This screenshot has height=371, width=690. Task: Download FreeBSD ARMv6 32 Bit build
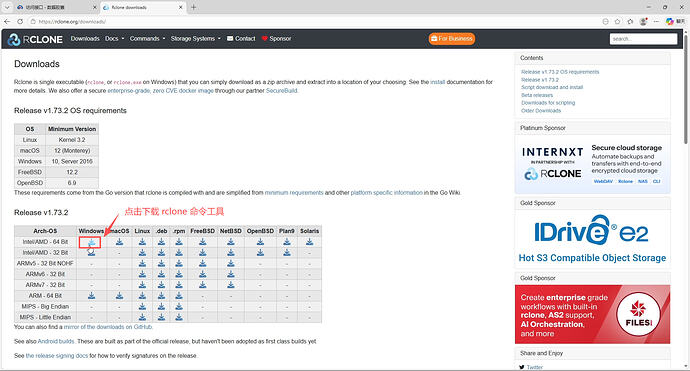pyautogui.click(x=202, y=274)
